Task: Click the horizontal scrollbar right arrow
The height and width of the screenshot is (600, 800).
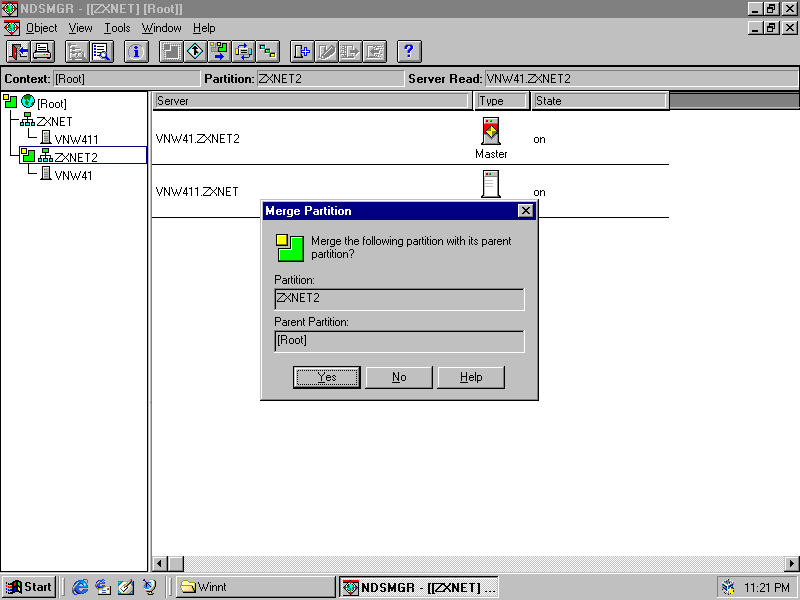Action: click(x=792, y=564)
